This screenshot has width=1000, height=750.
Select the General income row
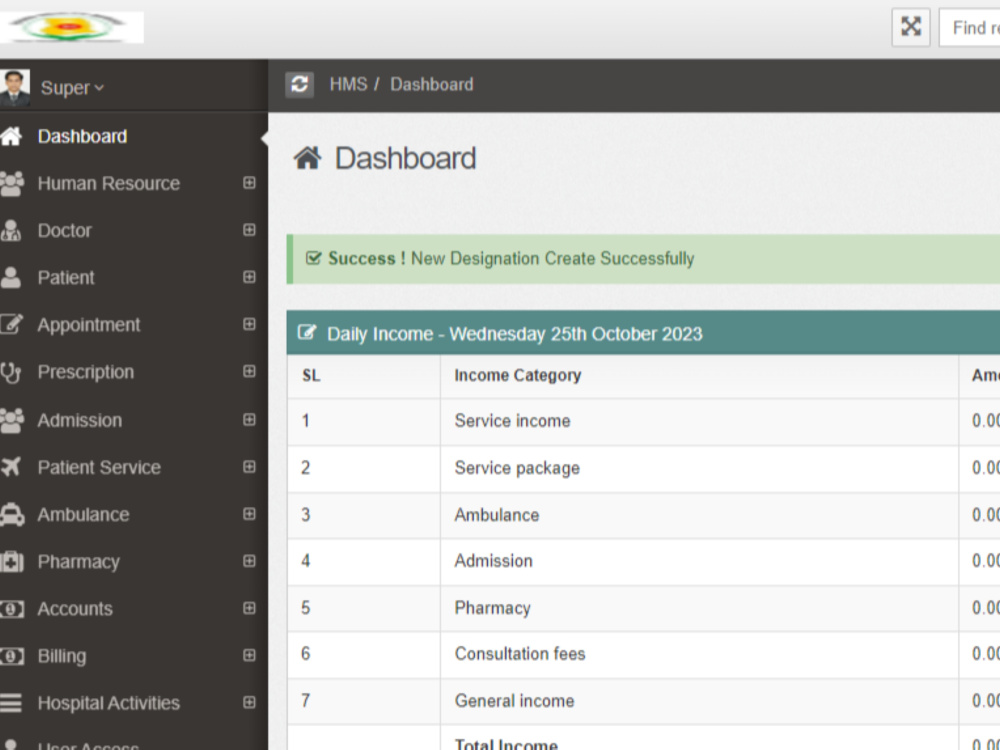643,702
